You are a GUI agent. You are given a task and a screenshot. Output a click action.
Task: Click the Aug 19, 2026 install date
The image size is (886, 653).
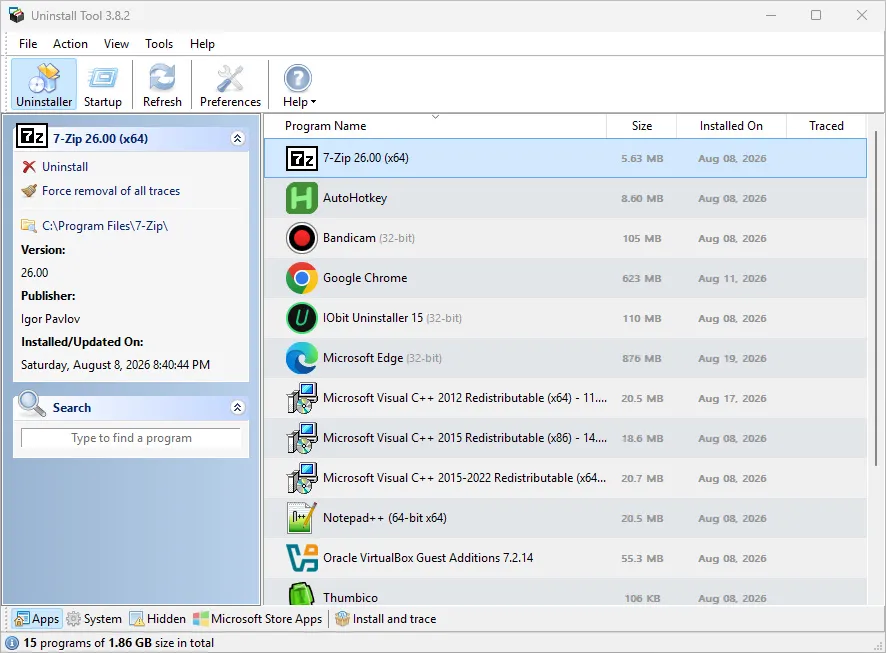pos(732,359)
